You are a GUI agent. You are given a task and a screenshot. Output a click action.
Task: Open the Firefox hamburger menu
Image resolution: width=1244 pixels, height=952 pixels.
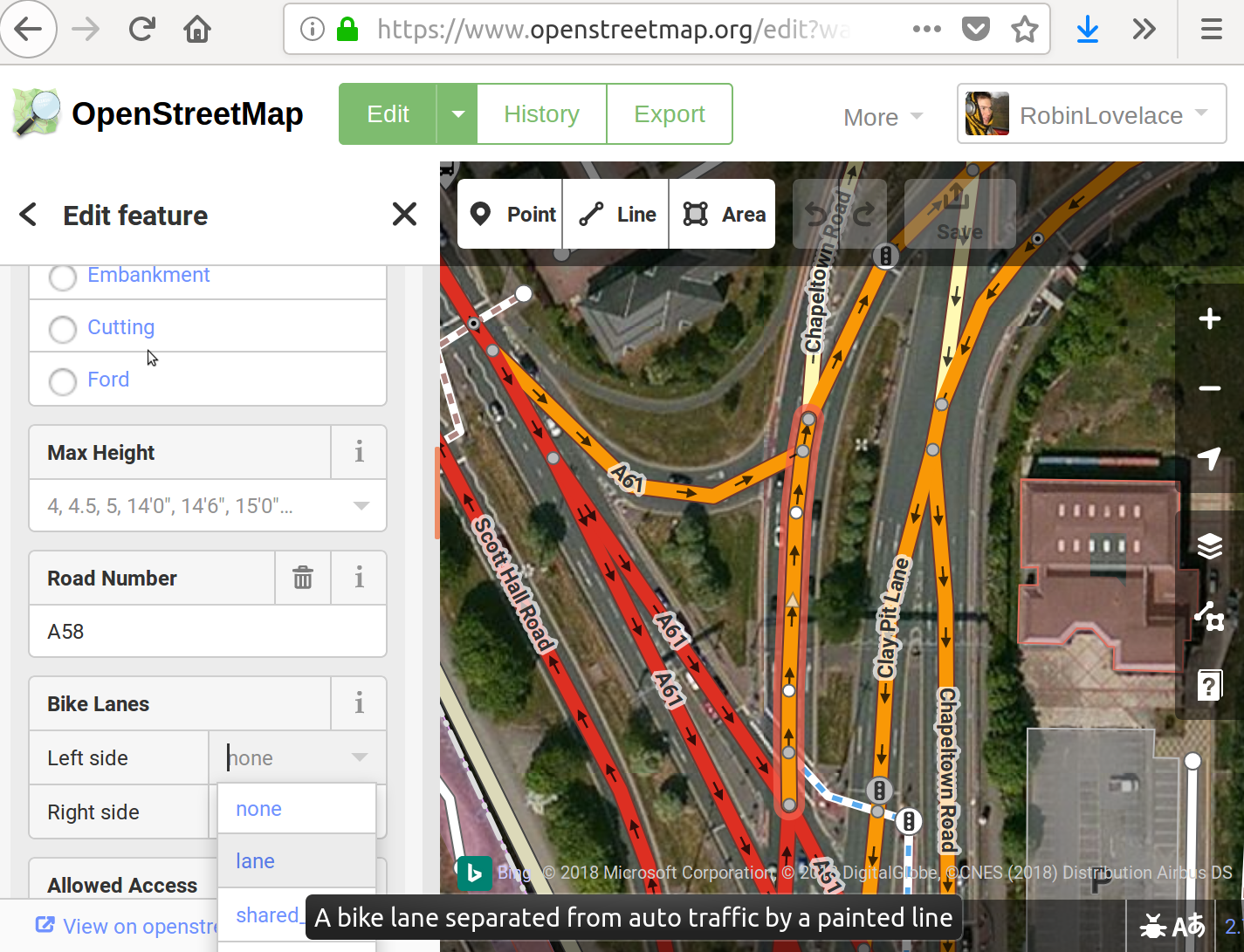click(x=1211, y=30)
